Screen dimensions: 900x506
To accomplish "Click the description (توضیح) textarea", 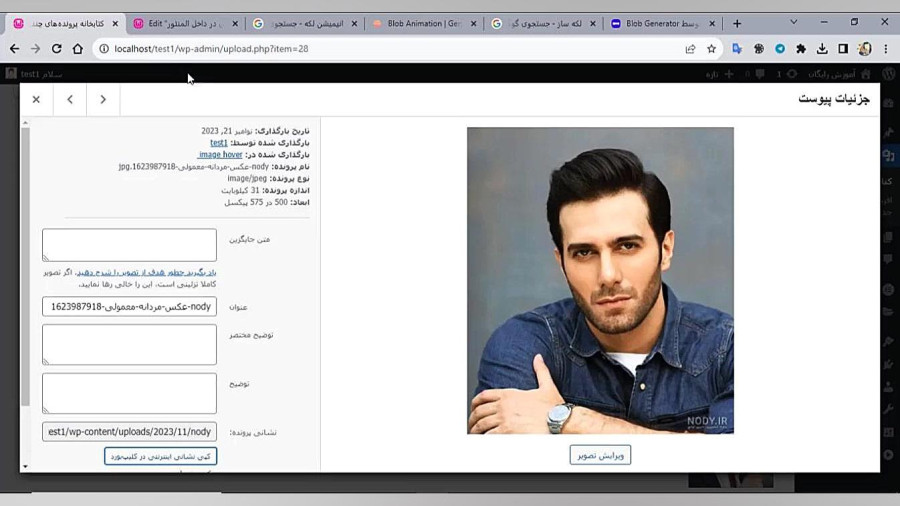I will click(129, 394).
